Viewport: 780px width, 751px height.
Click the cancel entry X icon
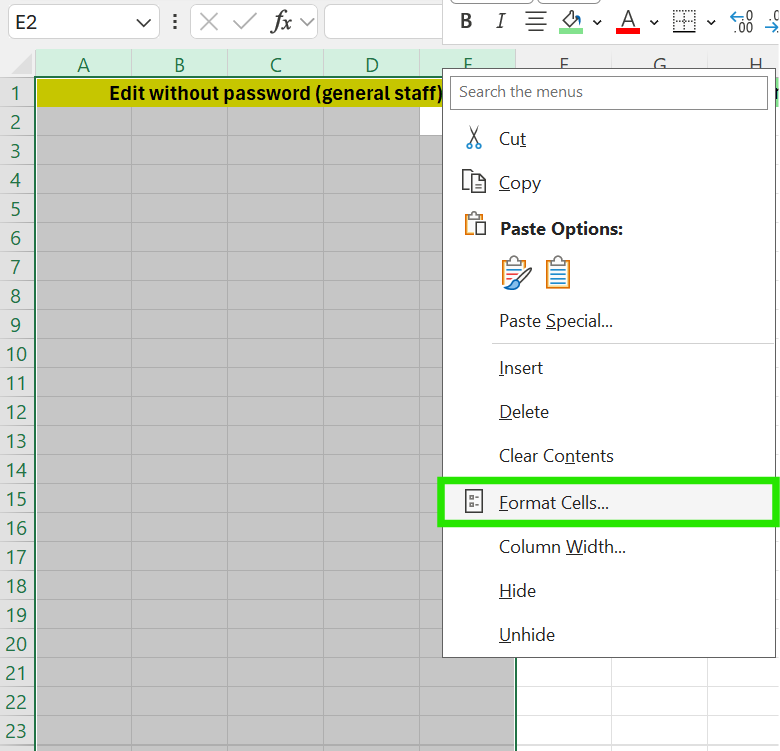[x=208, y=22]
